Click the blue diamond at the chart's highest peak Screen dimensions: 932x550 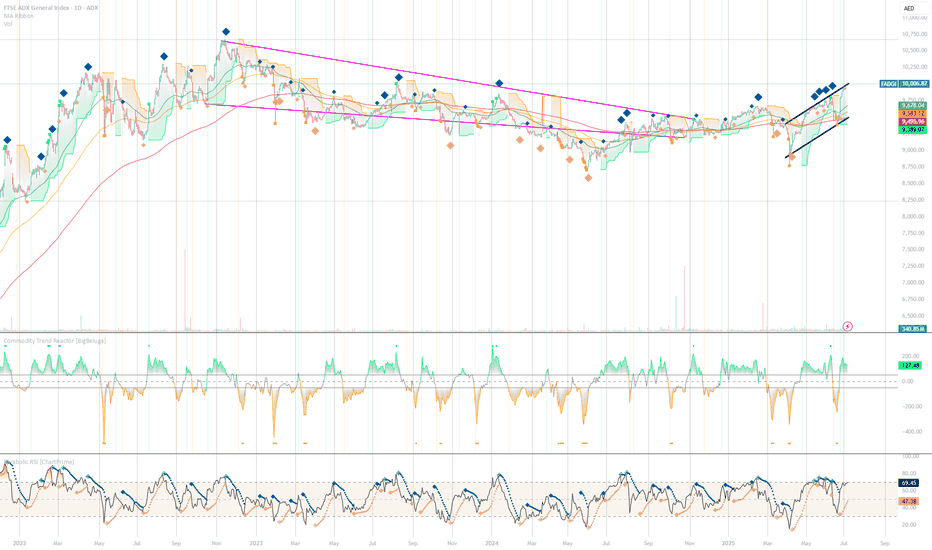[226, 32]
